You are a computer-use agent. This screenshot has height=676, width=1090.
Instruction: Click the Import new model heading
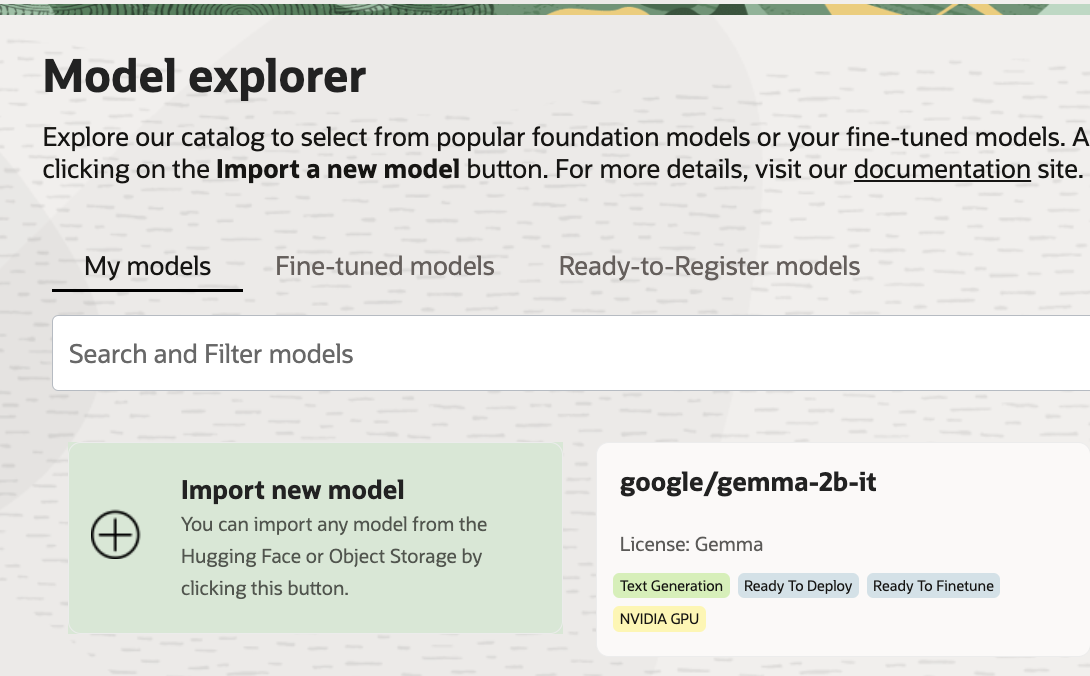291,490
